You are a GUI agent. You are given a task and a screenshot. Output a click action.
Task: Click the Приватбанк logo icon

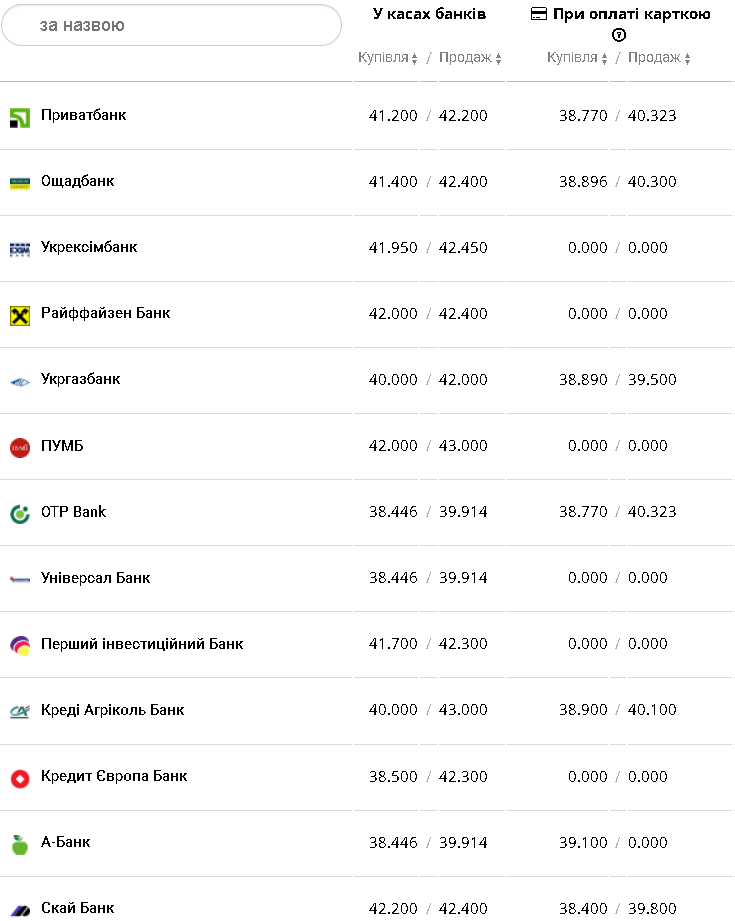pos(20,117)
